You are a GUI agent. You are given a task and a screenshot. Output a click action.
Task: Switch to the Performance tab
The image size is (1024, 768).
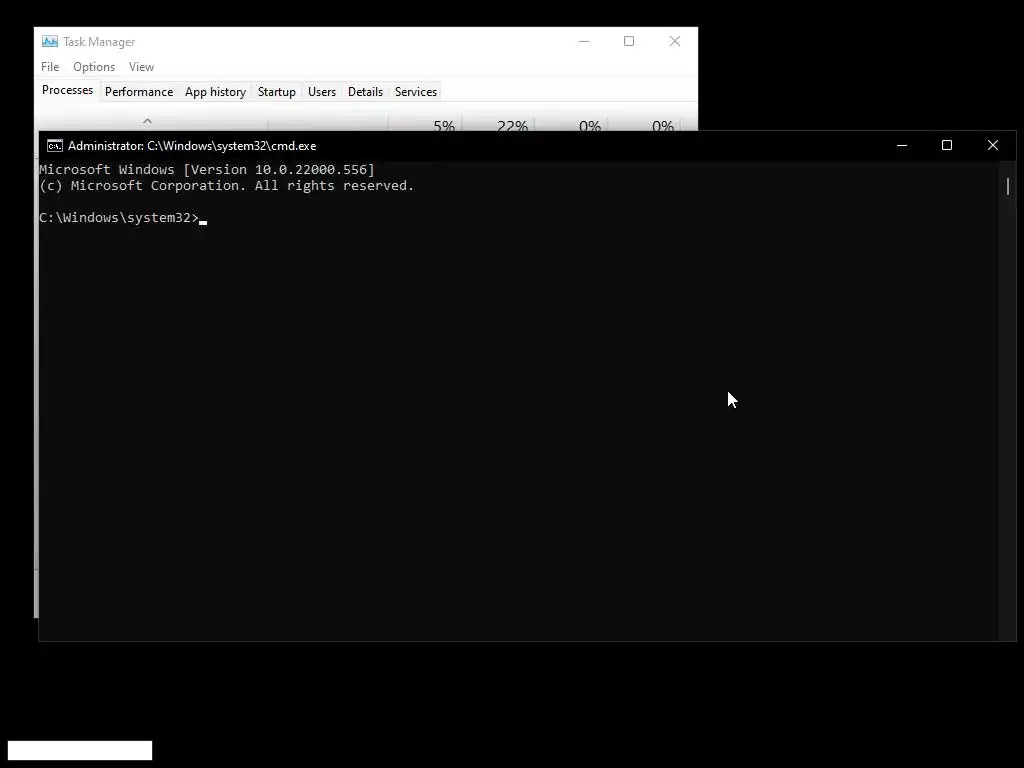pos(139,91)
